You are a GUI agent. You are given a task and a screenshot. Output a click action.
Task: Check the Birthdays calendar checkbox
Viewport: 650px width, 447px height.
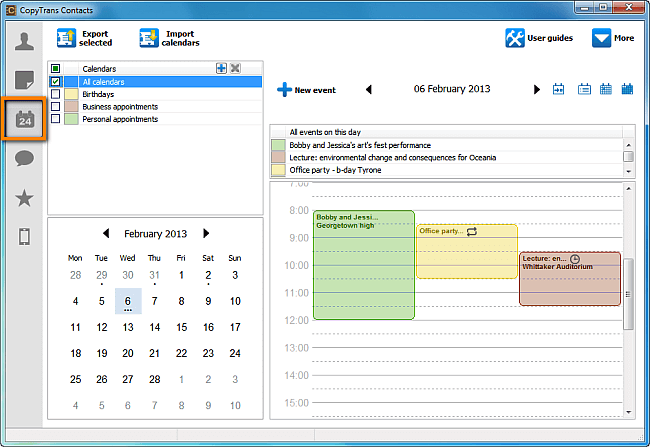56,94
